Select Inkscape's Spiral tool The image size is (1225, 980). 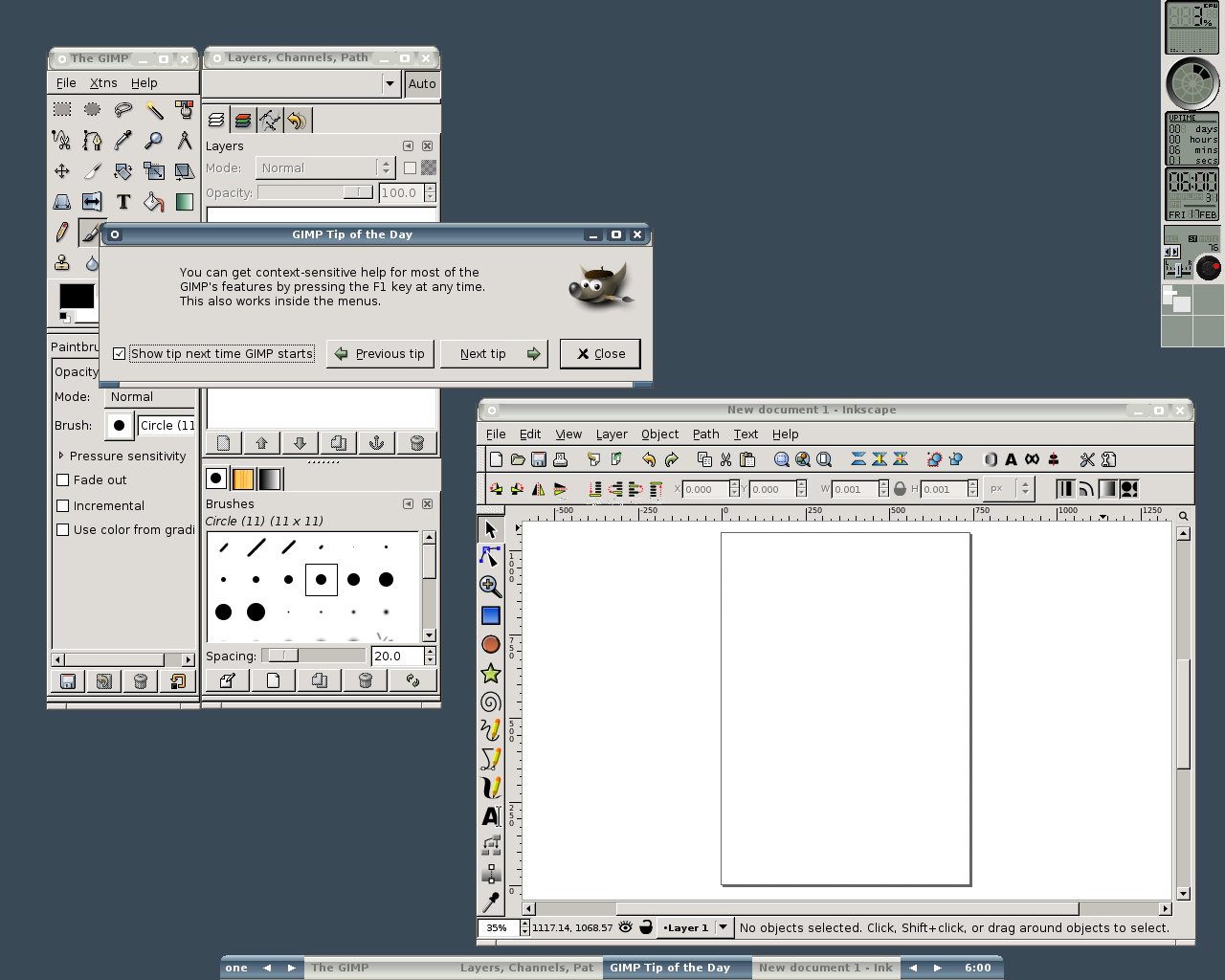(490, 702)
